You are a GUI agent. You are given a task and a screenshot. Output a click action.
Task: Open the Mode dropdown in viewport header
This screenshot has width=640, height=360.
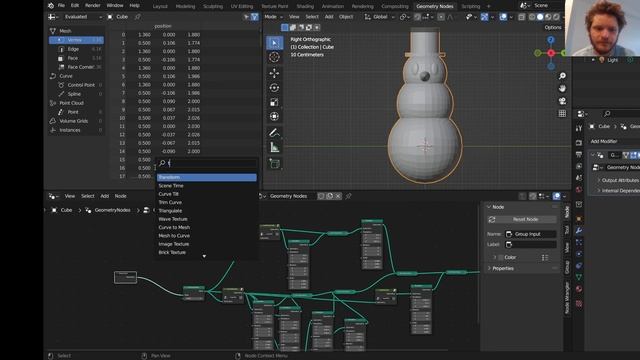273,17
